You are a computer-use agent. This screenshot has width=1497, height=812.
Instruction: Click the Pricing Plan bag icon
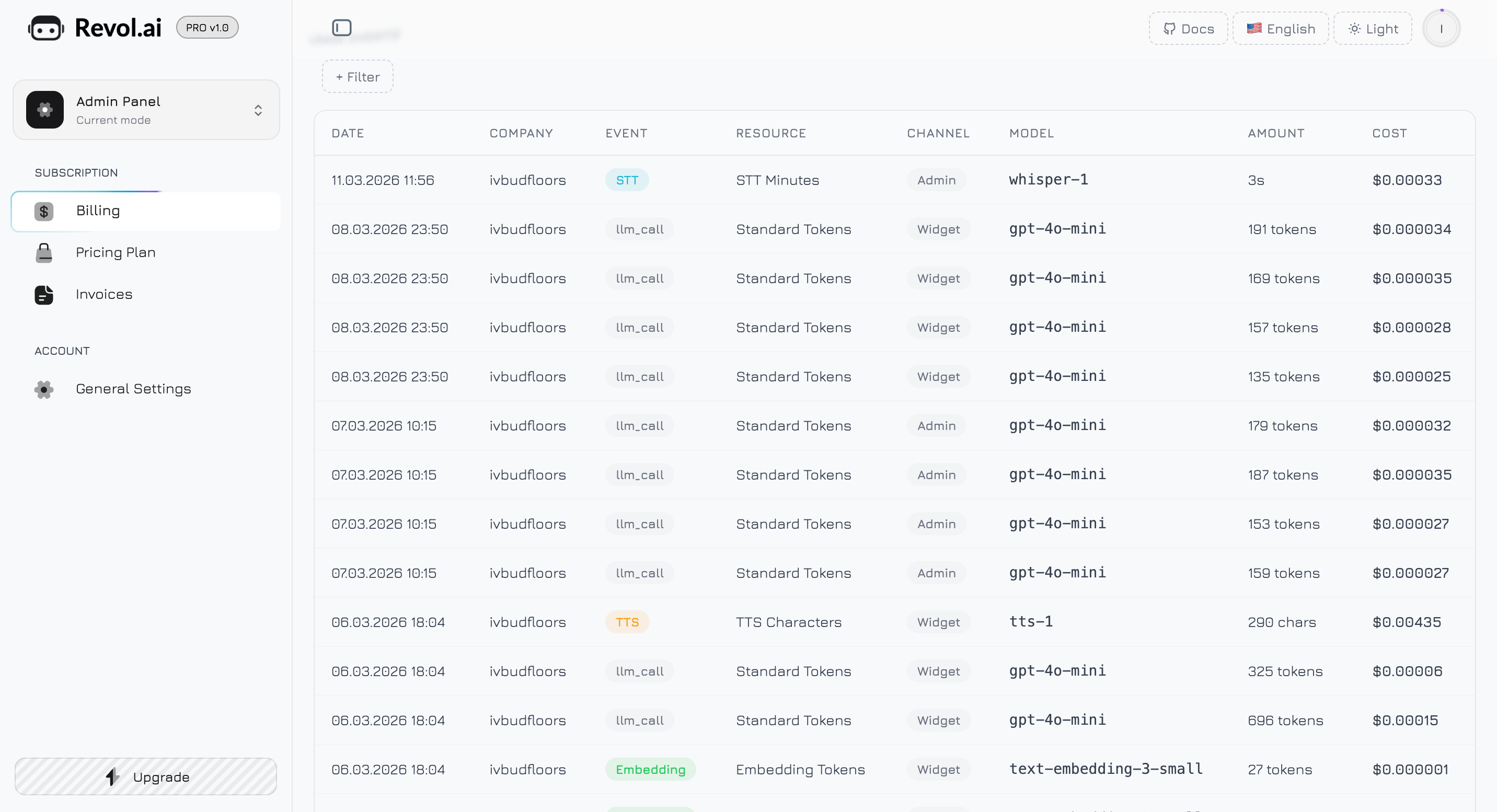43,253
